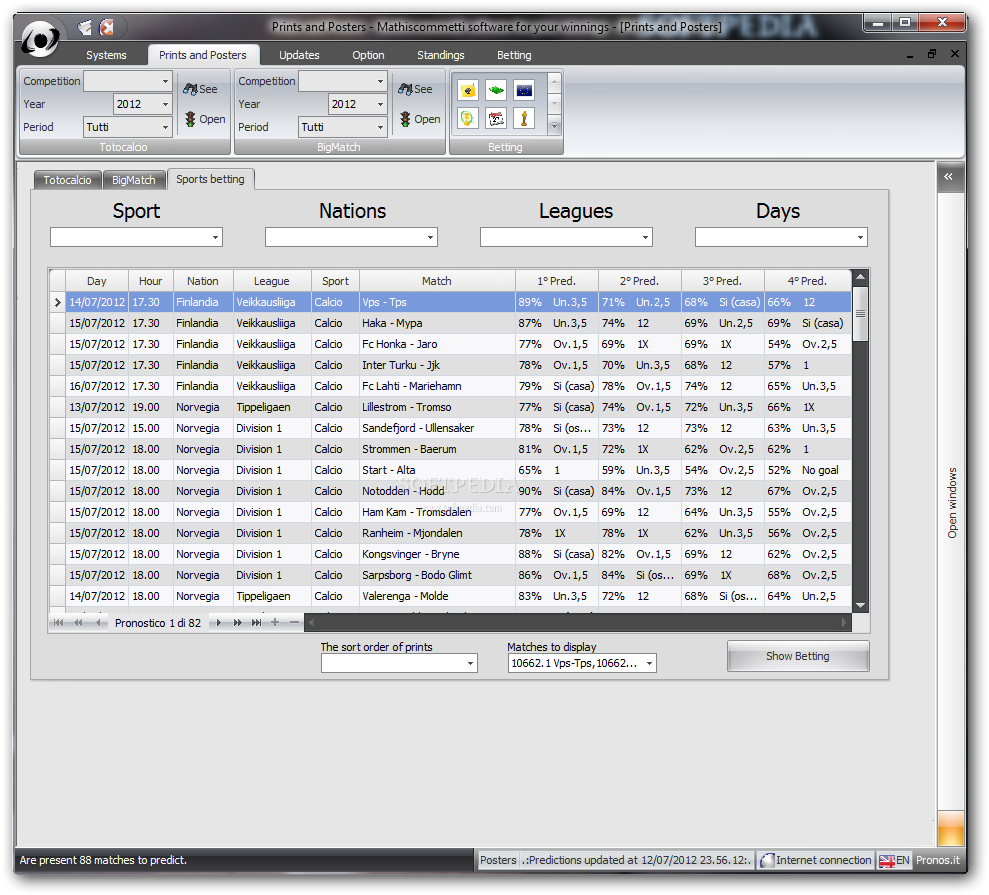Click the plus add-record navigator button
This screenshot has width=989, height=895.
[x=275, y=623]
